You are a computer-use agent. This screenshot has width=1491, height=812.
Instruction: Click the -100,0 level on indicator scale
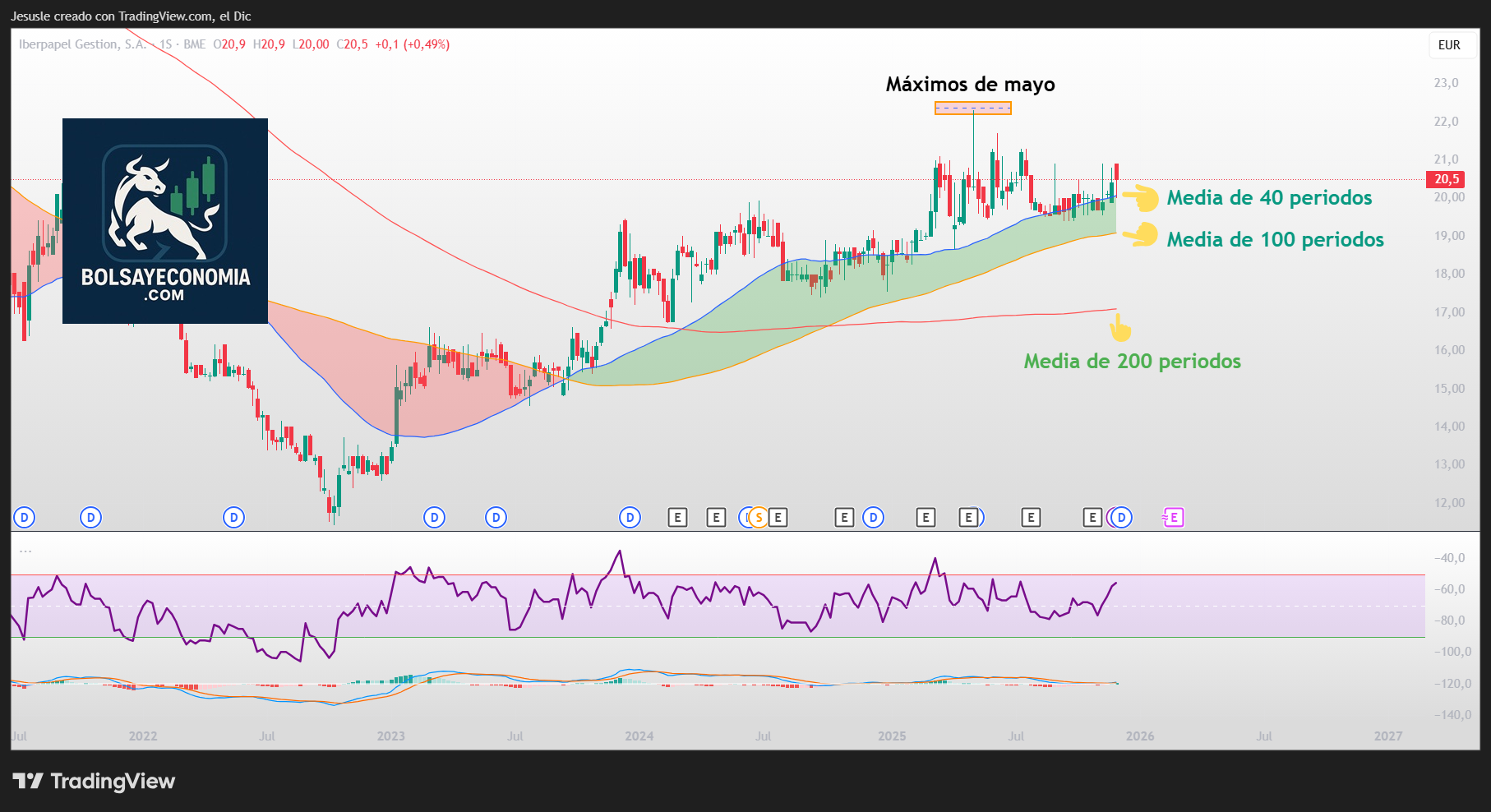click(1449, 652)
